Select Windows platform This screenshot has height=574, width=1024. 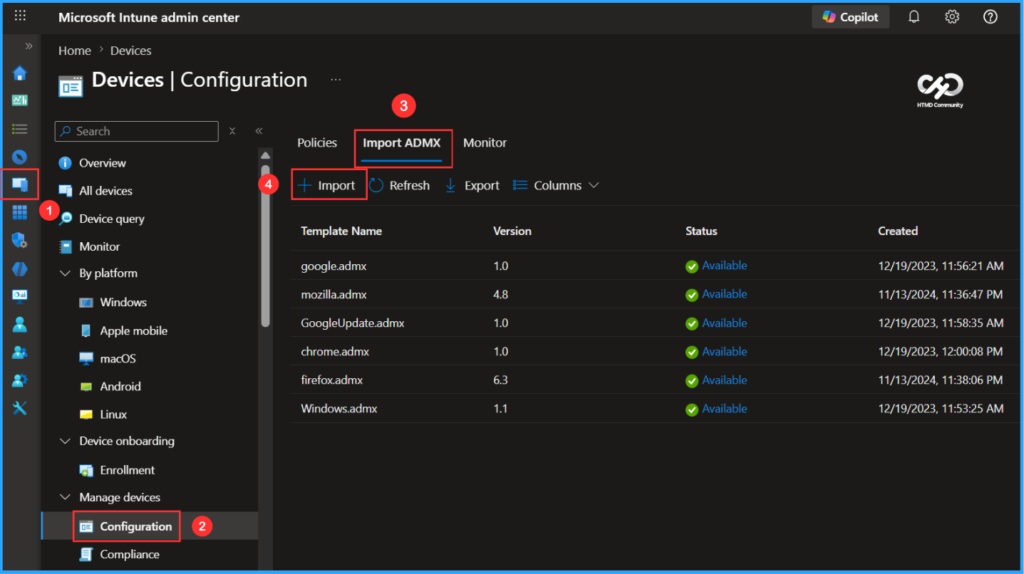[x=123, y=302]
